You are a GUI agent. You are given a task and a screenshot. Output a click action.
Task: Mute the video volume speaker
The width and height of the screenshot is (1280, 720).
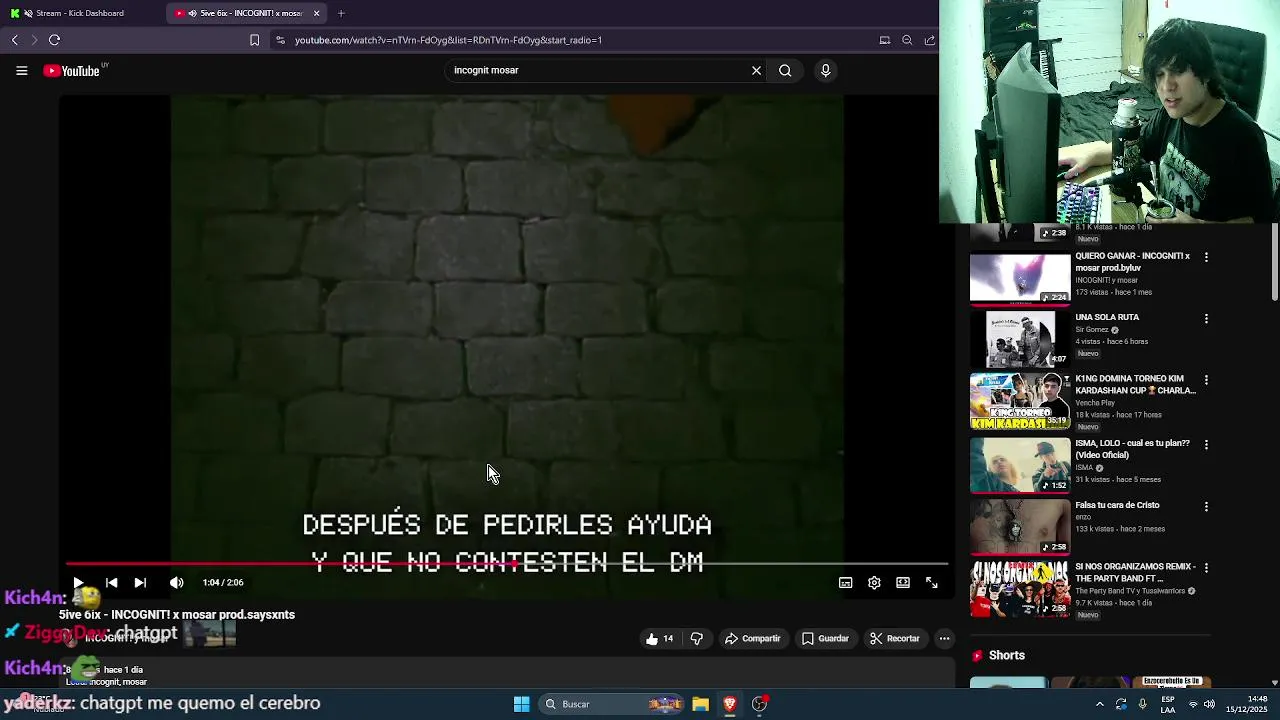[x=177, y=582]
